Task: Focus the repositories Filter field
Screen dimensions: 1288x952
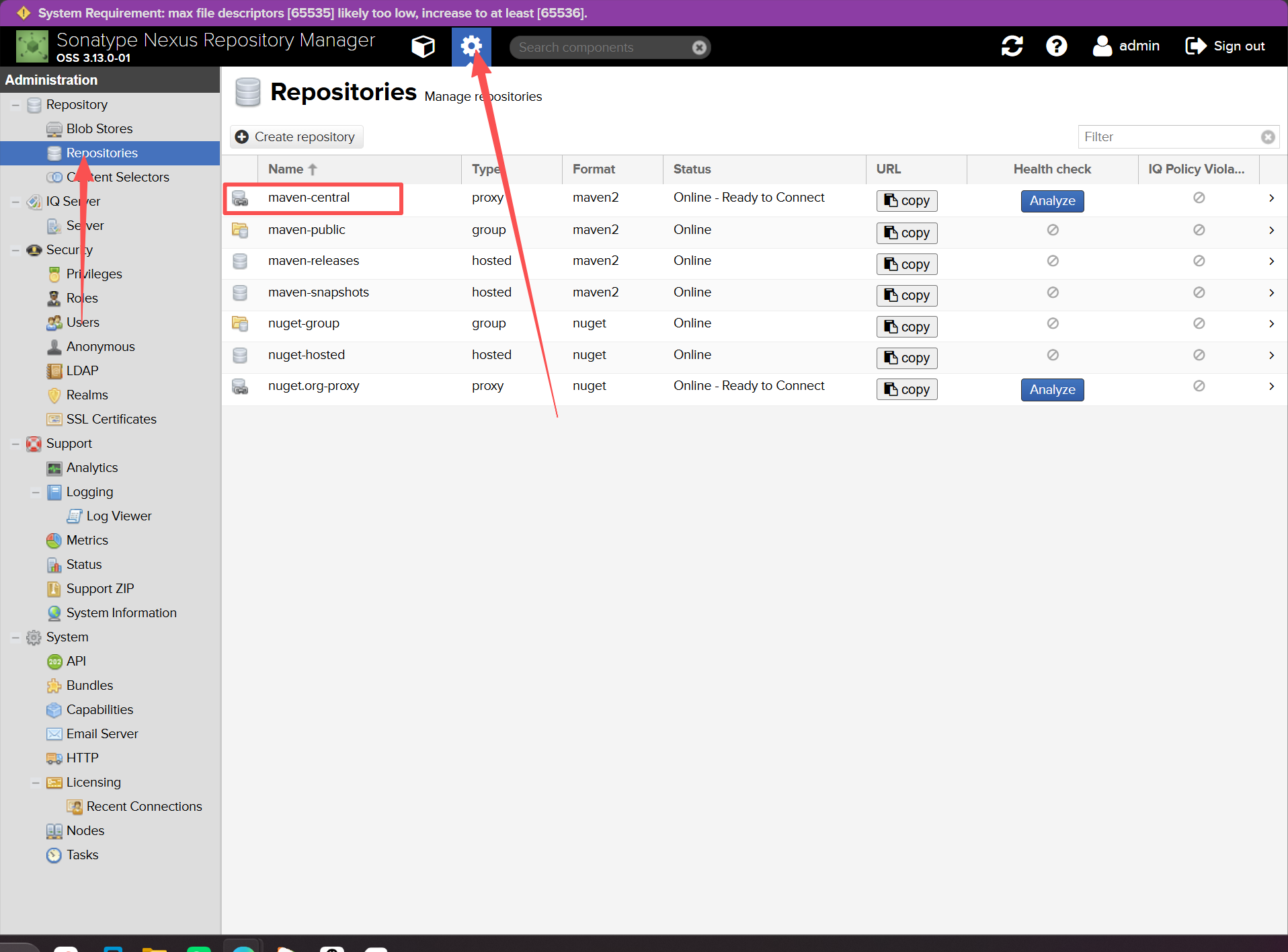Action: pyautogui.click(x=1170, y=137)
